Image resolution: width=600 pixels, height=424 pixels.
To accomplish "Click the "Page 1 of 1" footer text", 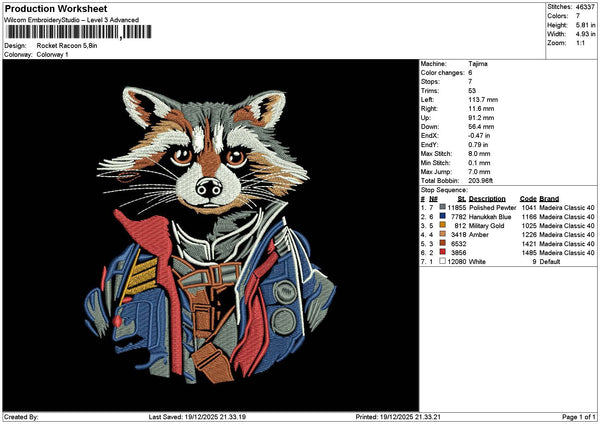I will point(579,417).
